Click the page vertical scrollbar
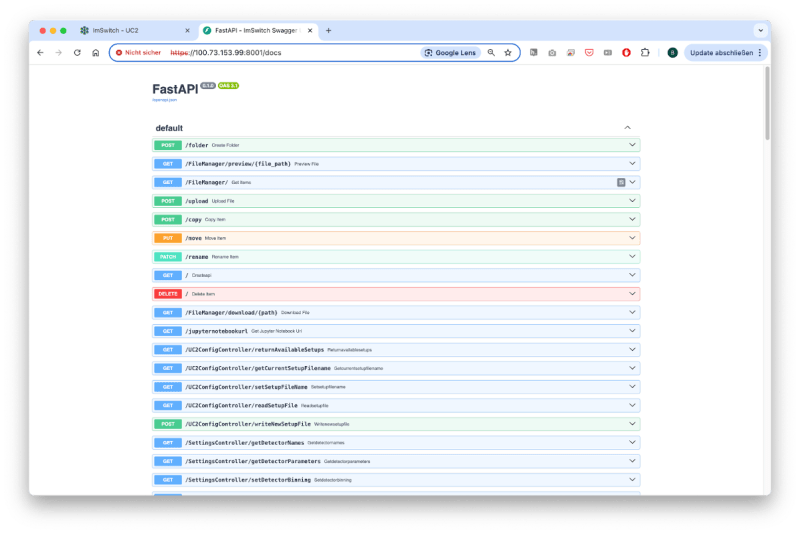Image resolution: width=800 pixels, height=534 pixels. 767,102
